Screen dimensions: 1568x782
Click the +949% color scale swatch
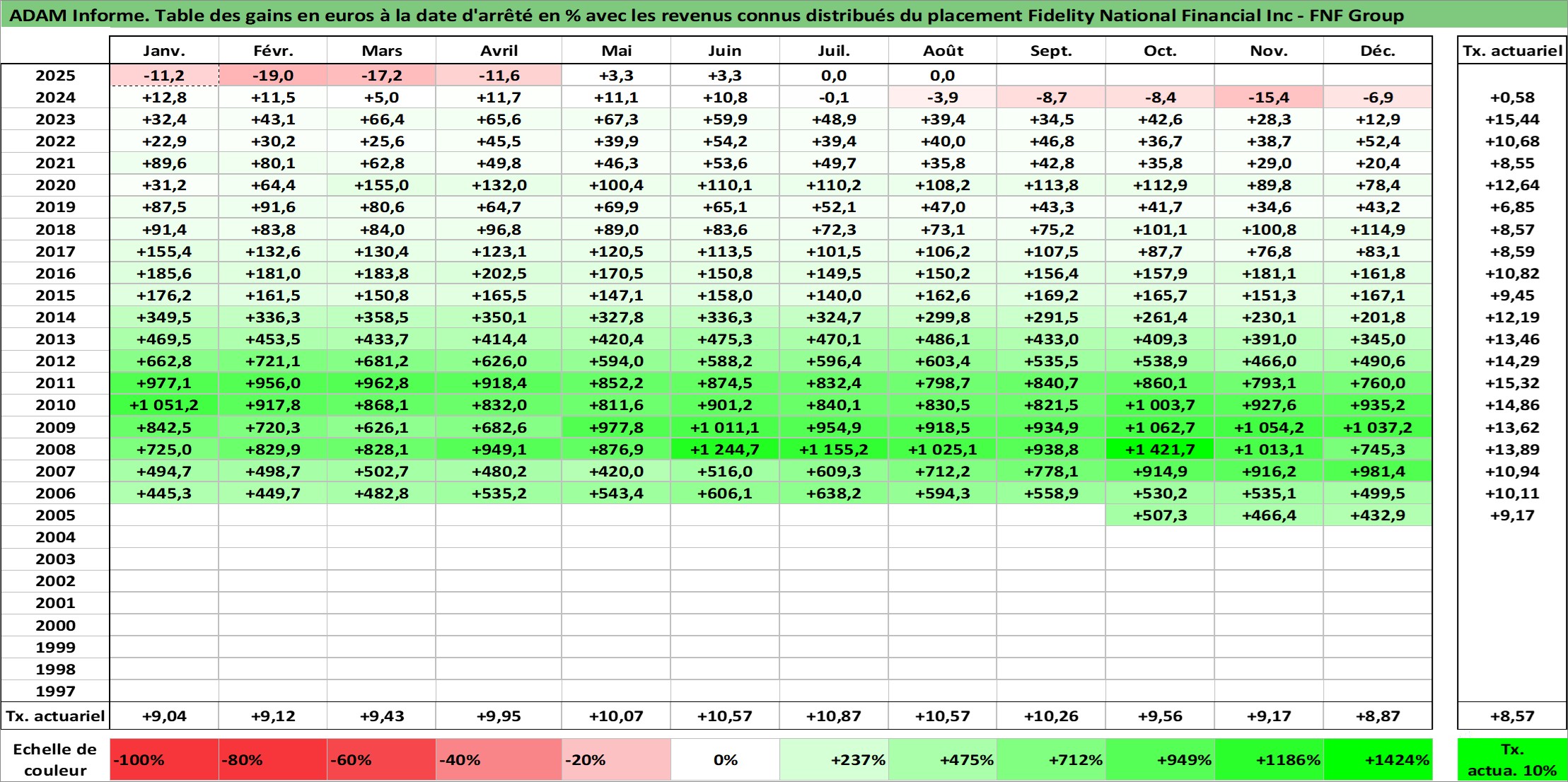(1160, 760)
